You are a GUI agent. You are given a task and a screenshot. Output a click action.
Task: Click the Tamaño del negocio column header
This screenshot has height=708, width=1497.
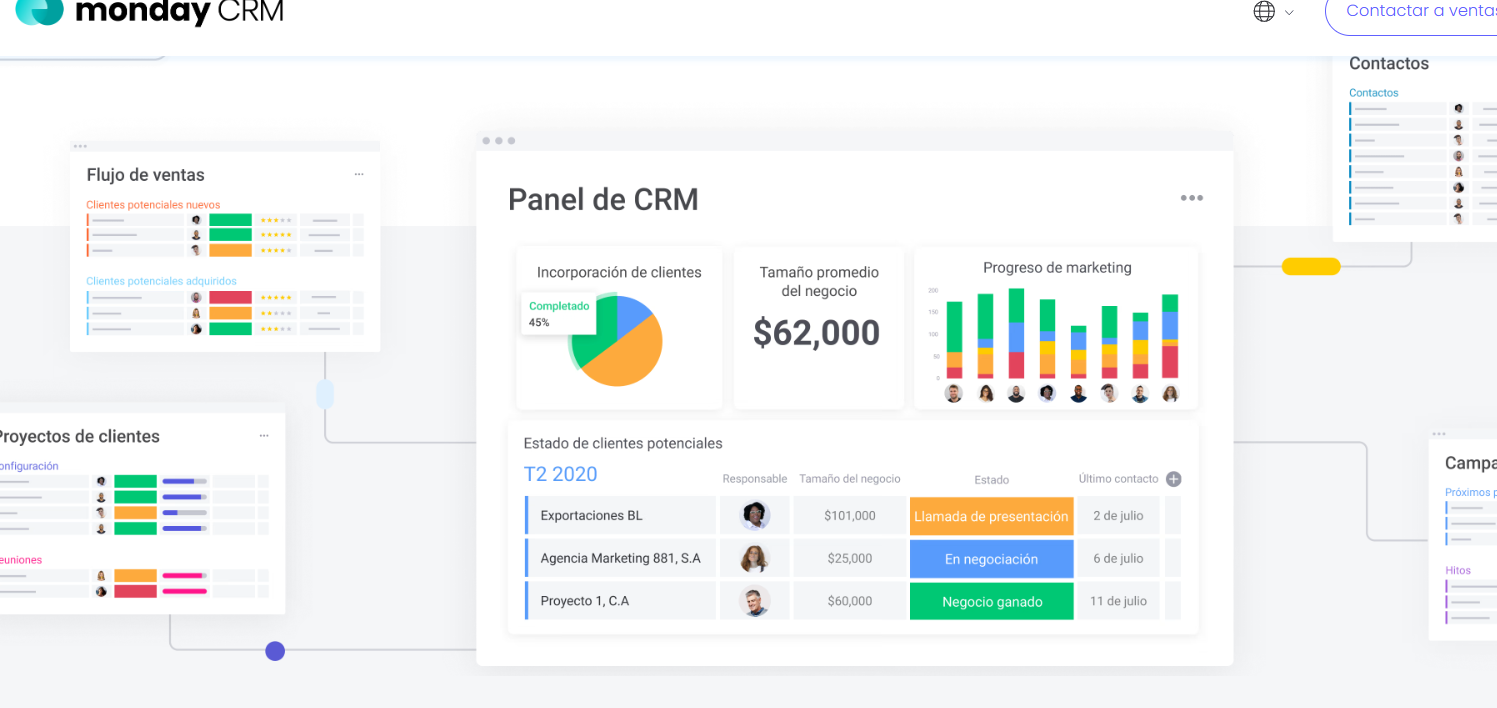click(x=850, y=479)
